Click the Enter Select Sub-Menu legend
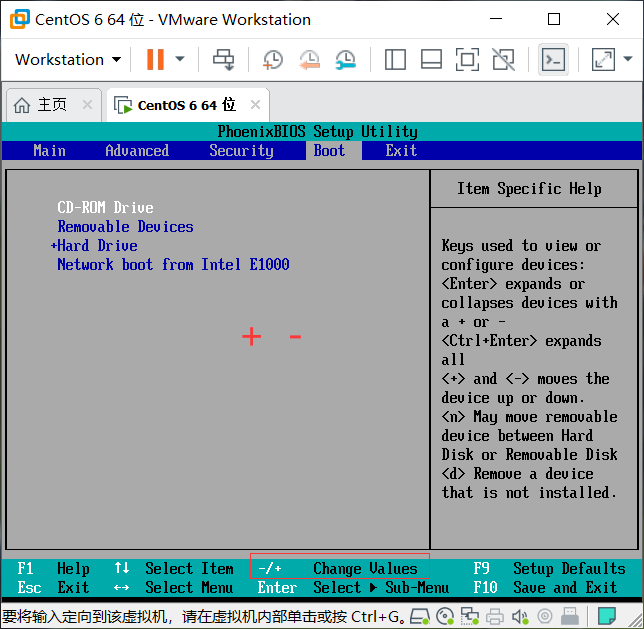Image resolution: width=644 pixels, height=629 pixels. (353, 588)
